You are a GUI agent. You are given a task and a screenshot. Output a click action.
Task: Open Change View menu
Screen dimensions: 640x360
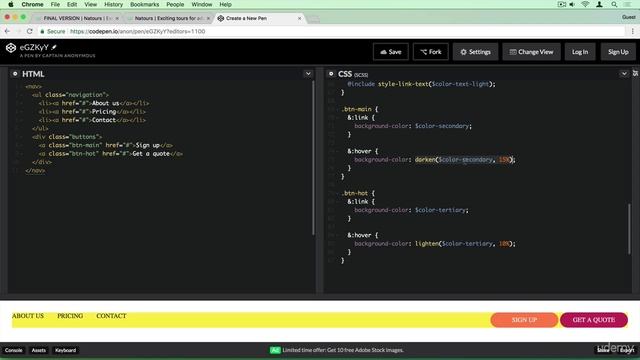point(531,52)
